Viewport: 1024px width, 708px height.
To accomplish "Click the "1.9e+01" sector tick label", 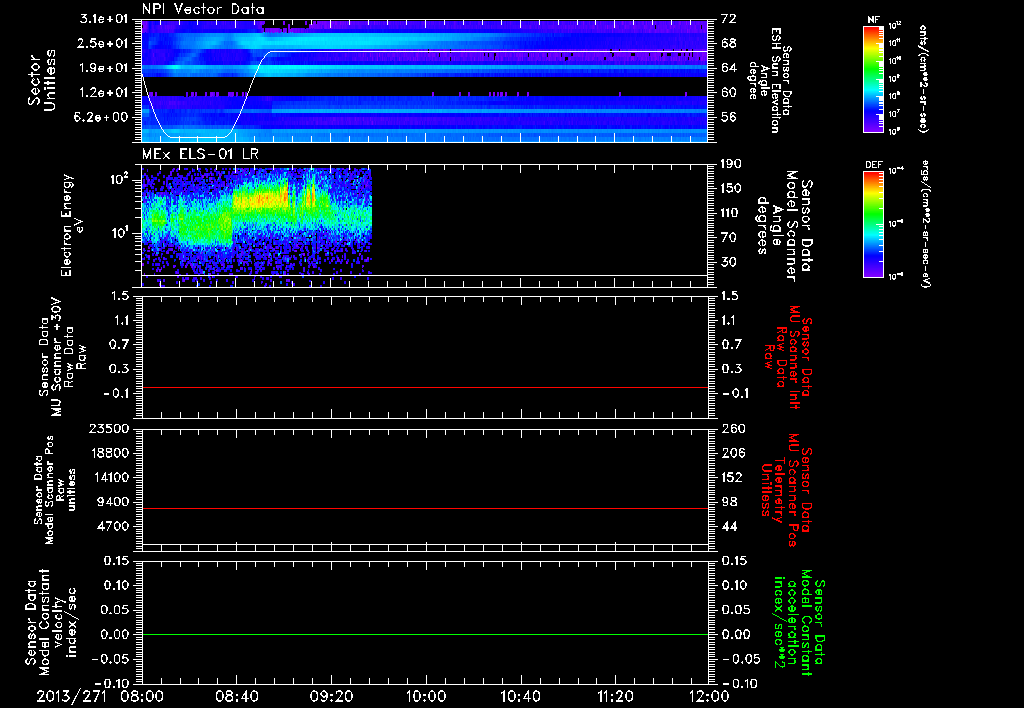I will (x=104, y=68).
